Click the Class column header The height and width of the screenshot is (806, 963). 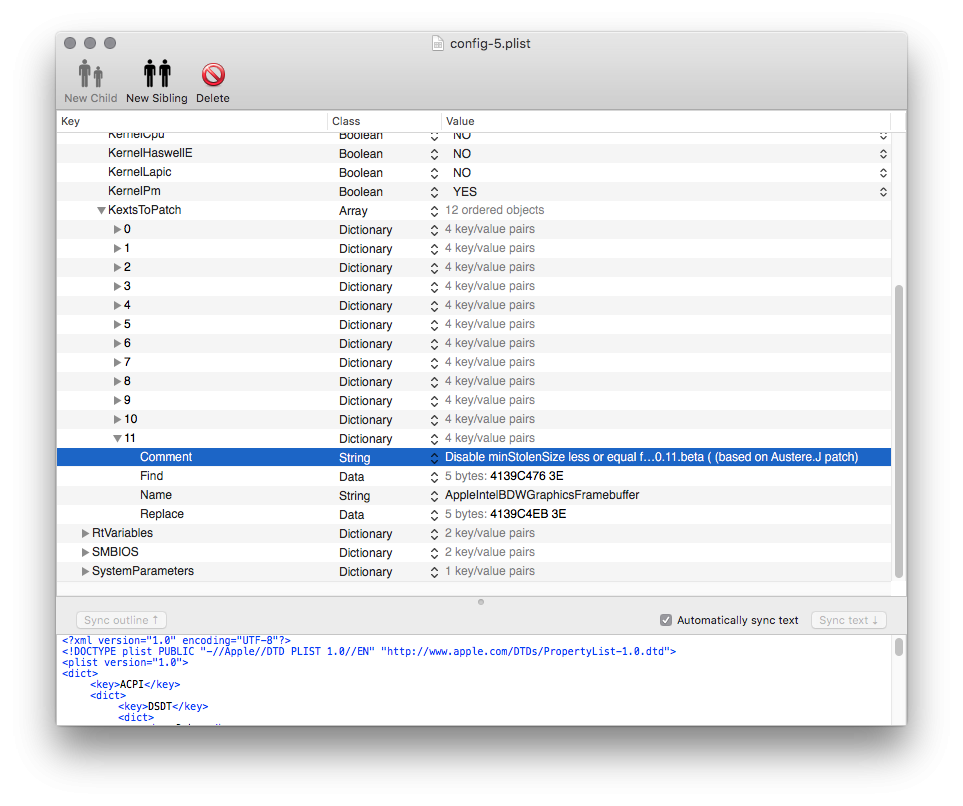pos(384,121)
